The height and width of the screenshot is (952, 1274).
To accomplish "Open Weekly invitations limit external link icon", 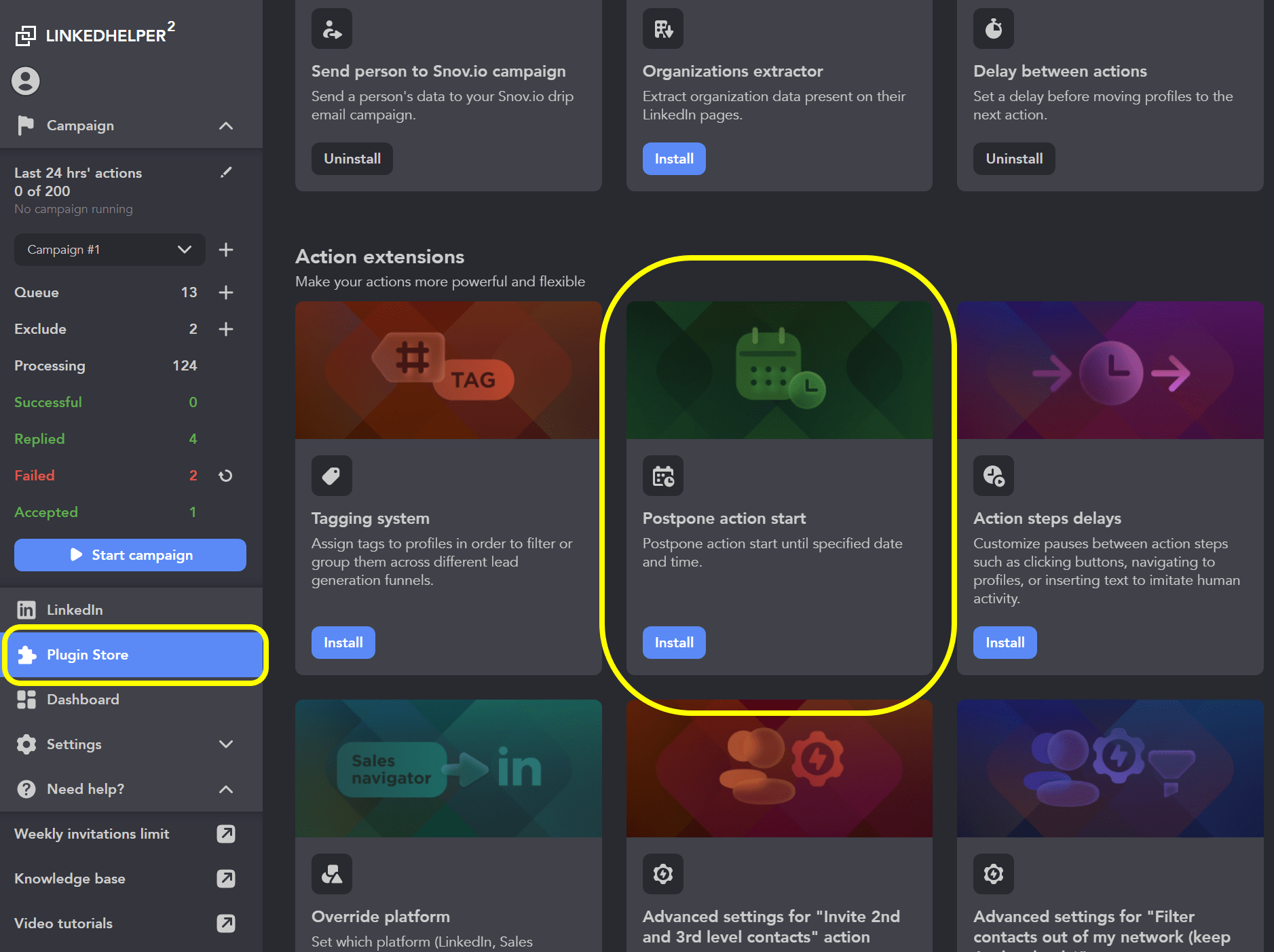I will 226,834.
